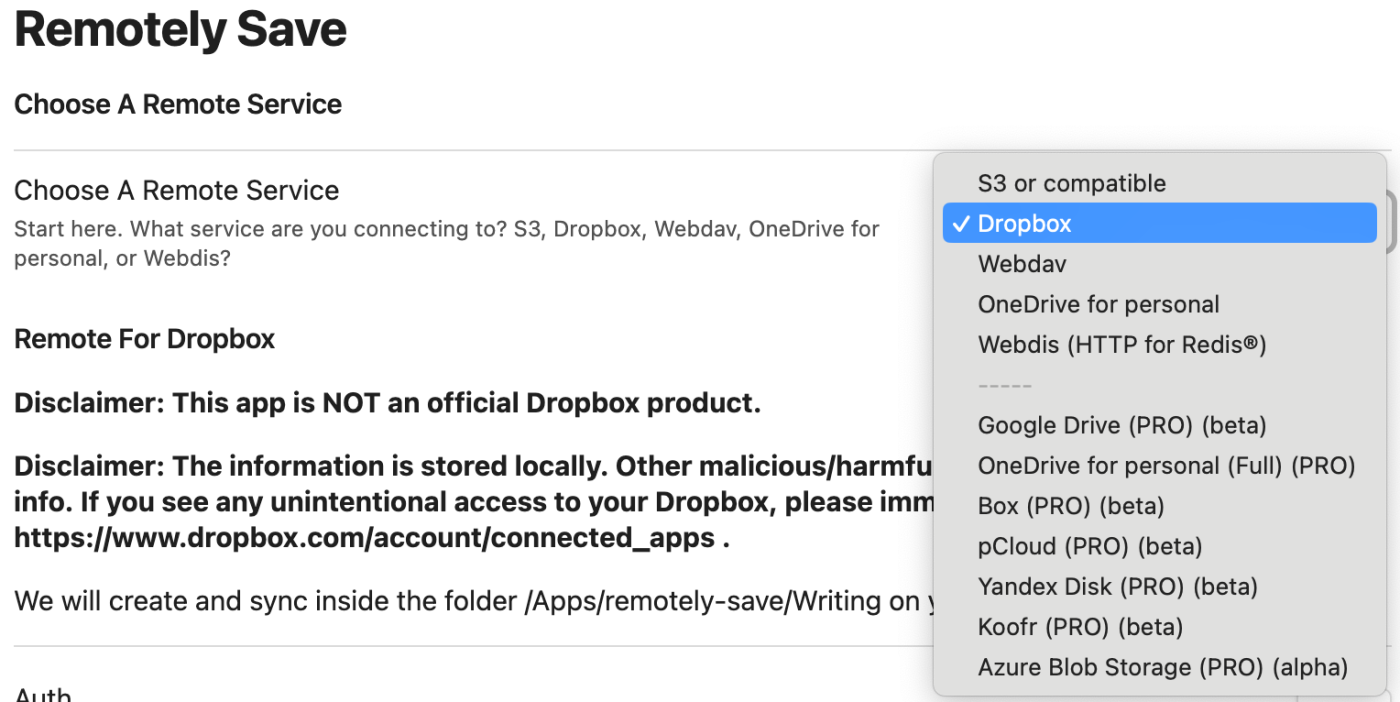The image size is (1400, 702).
Task: Select Webdav as the remote service
Action: (x=1022, y=264)
